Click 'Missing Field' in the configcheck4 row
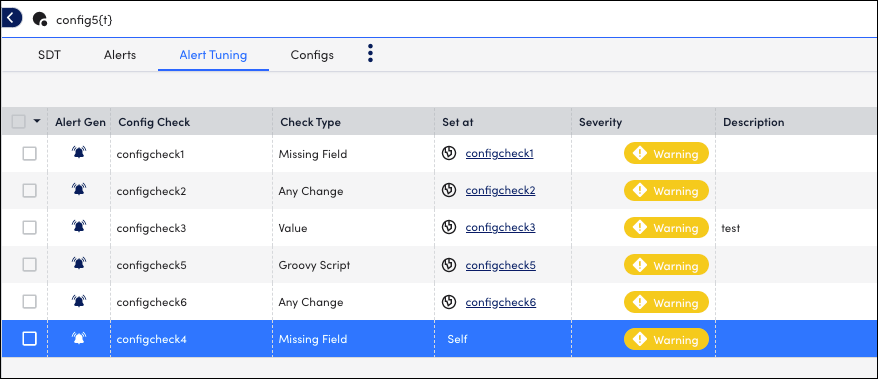The height and width of the screenshot is (379, 878). pyautogui.click(x=313, y=339)
